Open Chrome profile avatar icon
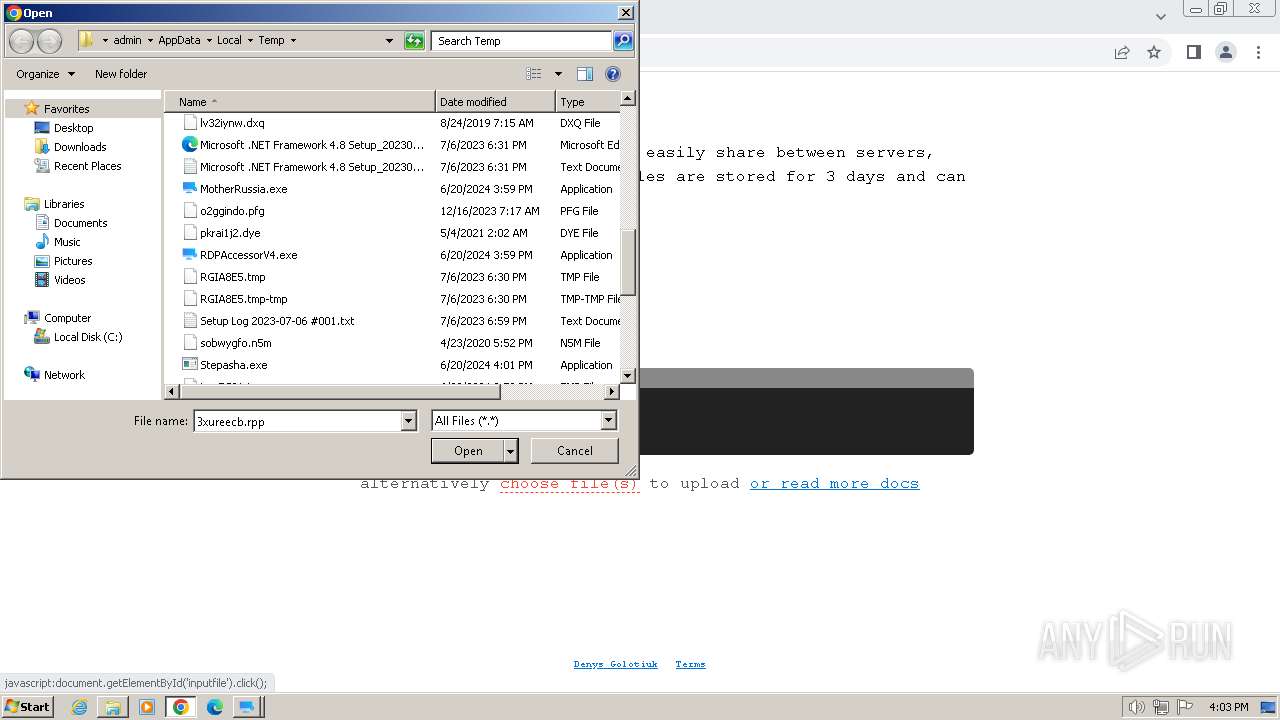Image resolution: width=1280 pixels, height=720 pixels. click(1226, 52)
